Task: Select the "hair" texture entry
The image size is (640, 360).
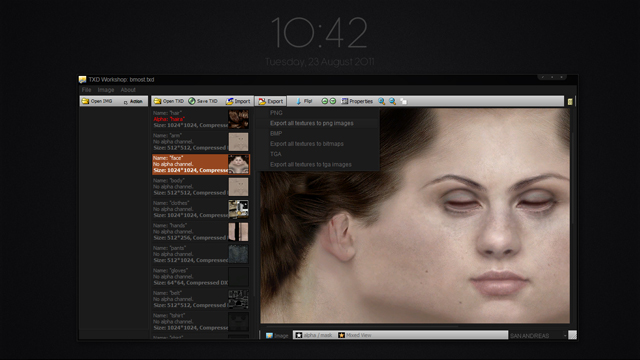Action: (x=200, y=119)
